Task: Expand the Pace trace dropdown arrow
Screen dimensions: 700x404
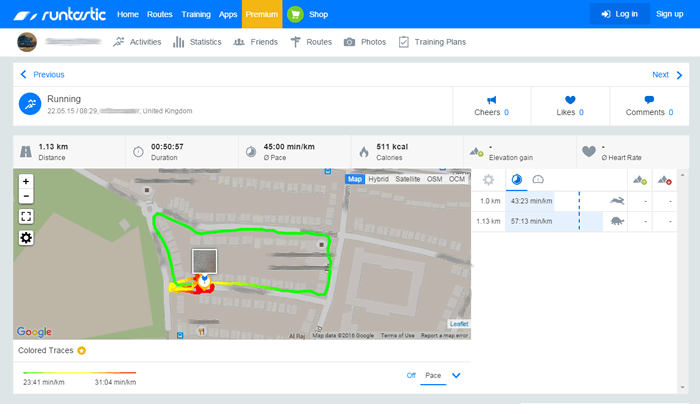Action: pos(456,376)
